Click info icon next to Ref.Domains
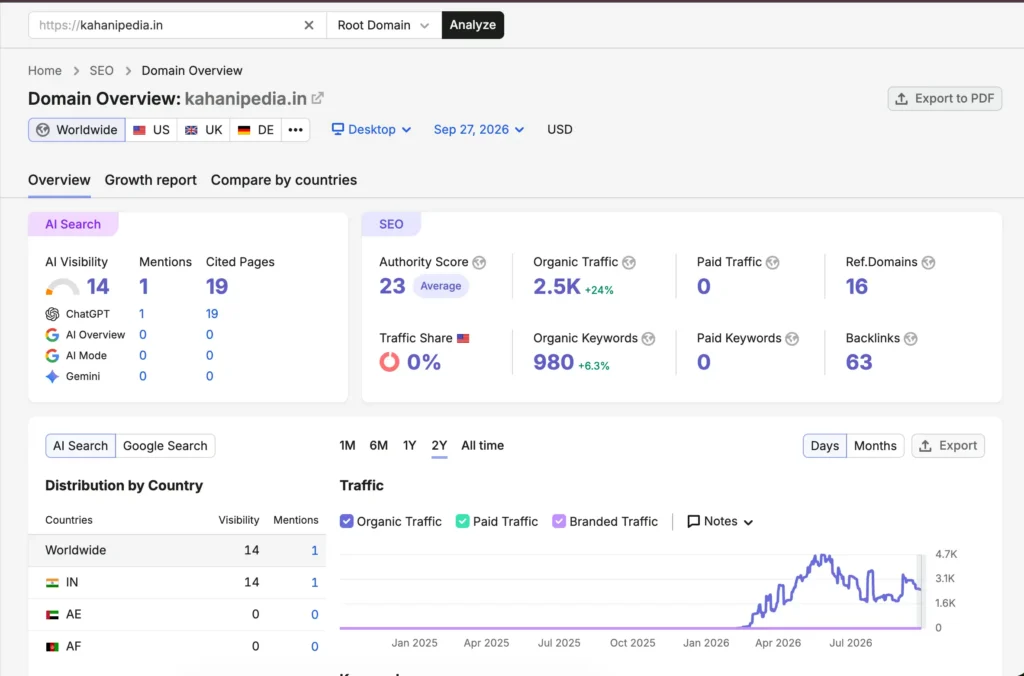Image resolution: width=1024 pixels, height=676 pixels. [928, 263]
